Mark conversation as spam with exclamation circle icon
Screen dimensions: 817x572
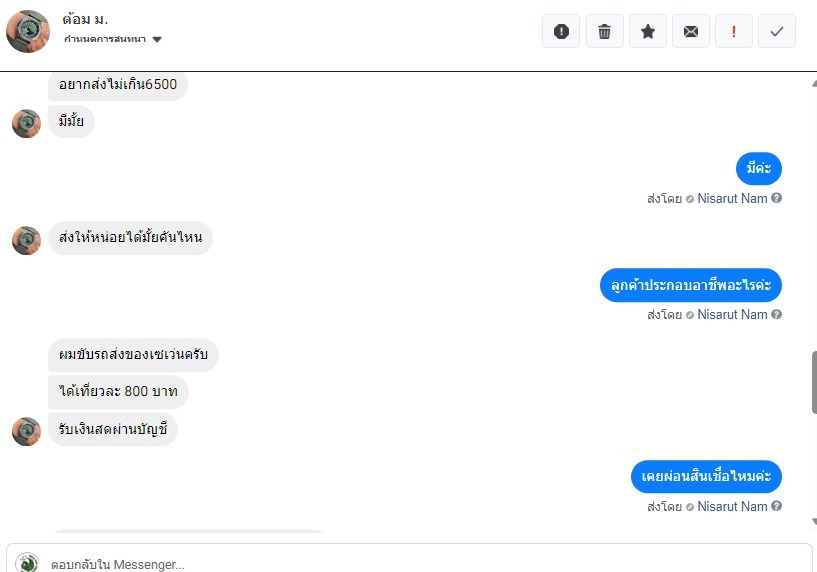click(561, 32)
